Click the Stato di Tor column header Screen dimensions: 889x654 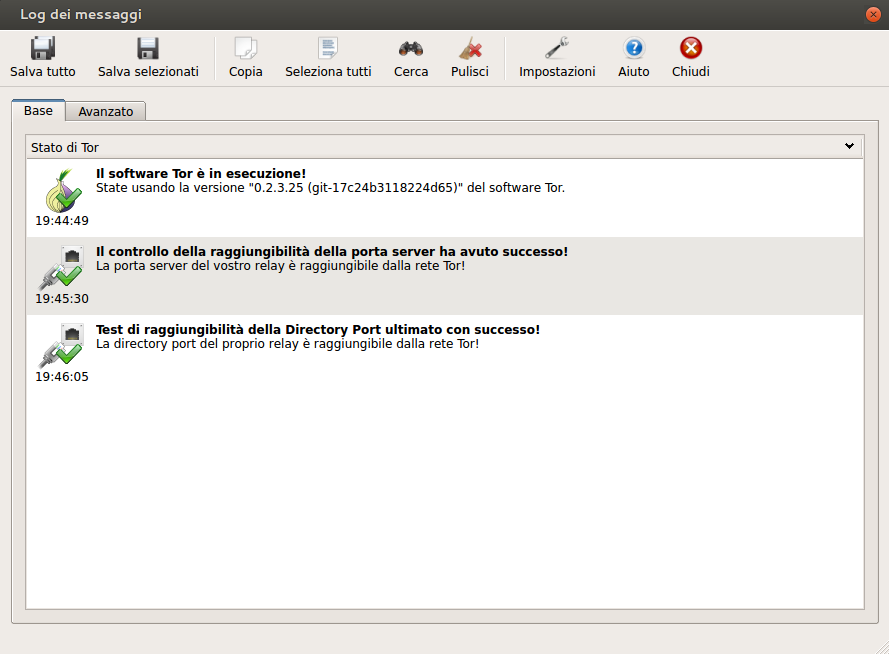[x=444, y=147]
